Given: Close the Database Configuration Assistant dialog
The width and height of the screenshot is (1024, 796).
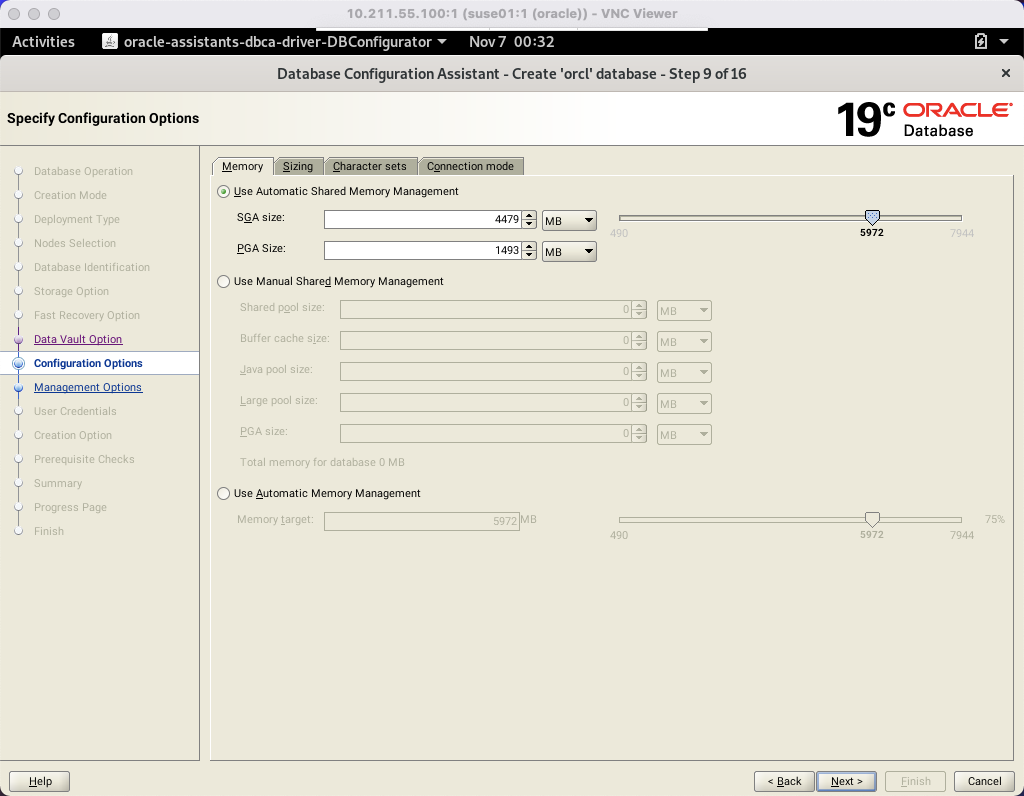Looking at the screenshot, I should tap(1006, 73).
